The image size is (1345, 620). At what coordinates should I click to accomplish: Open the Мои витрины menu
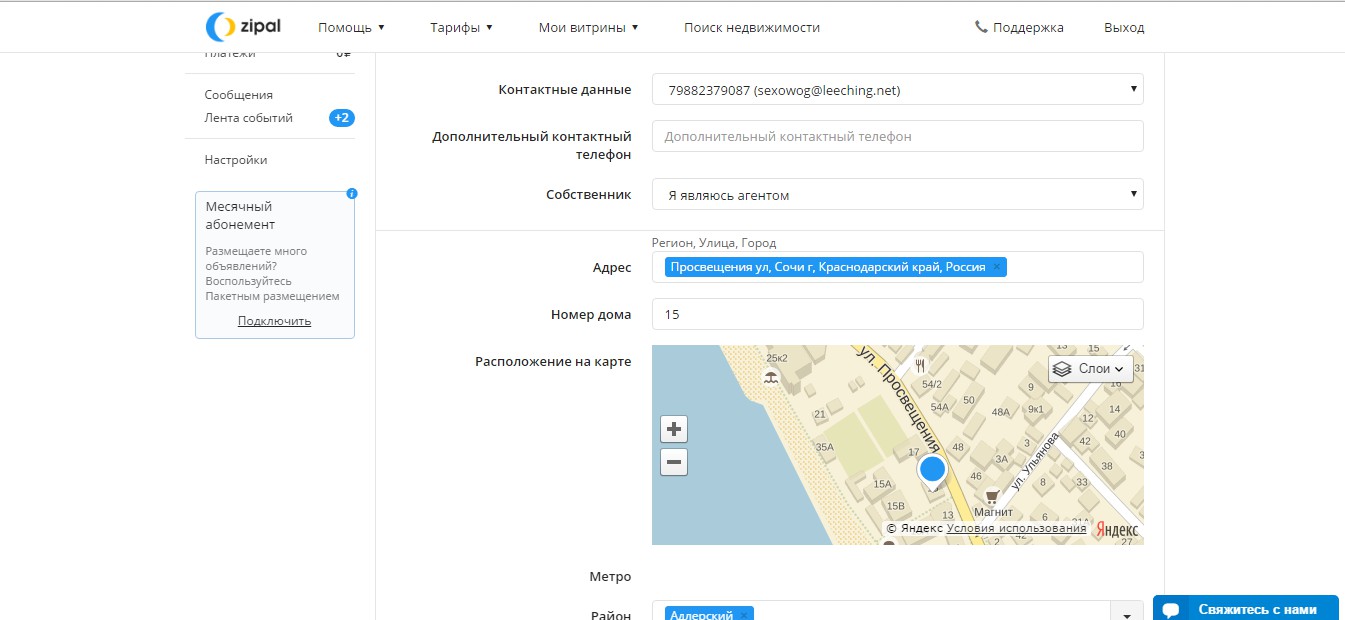coord(588,28)
